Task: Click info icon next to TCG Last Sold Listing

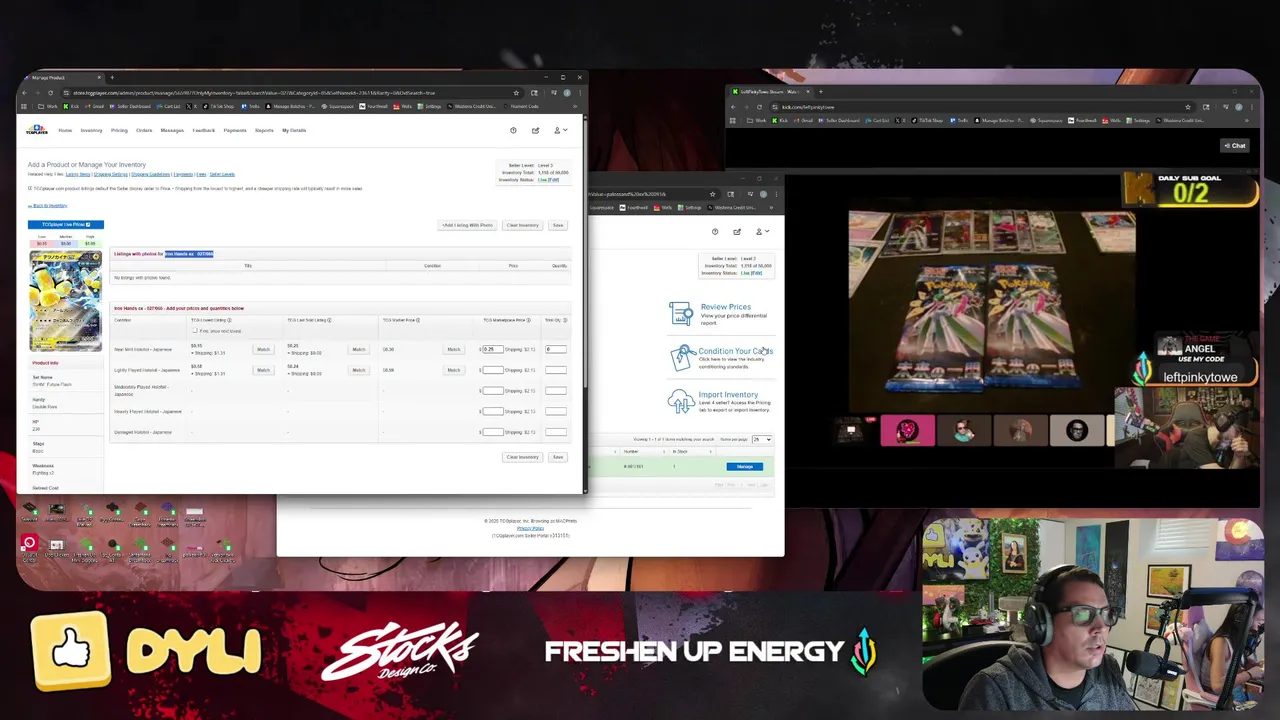Action: point(329,320)
